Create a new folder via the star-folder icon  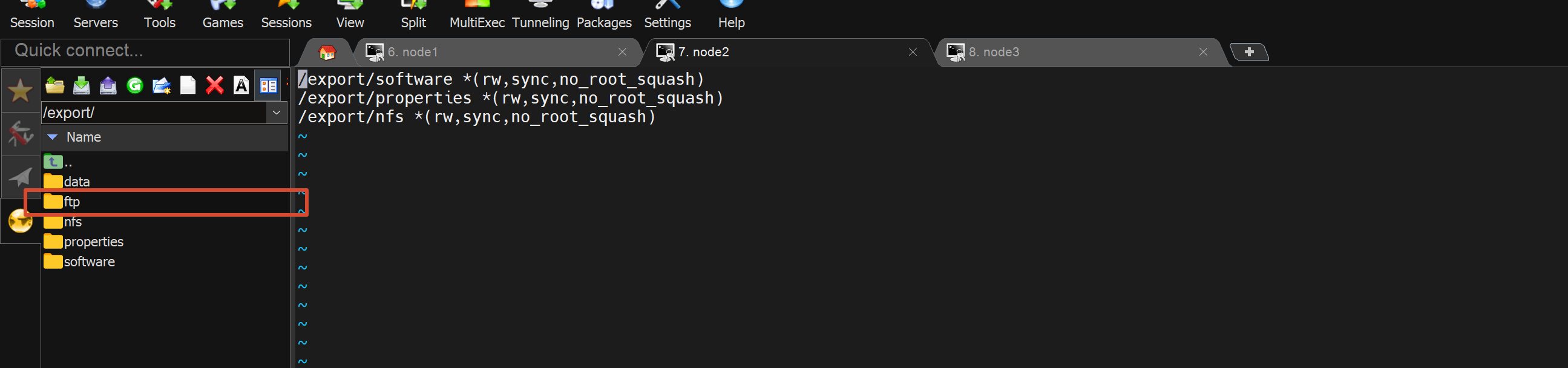click(x=162, y=85)
